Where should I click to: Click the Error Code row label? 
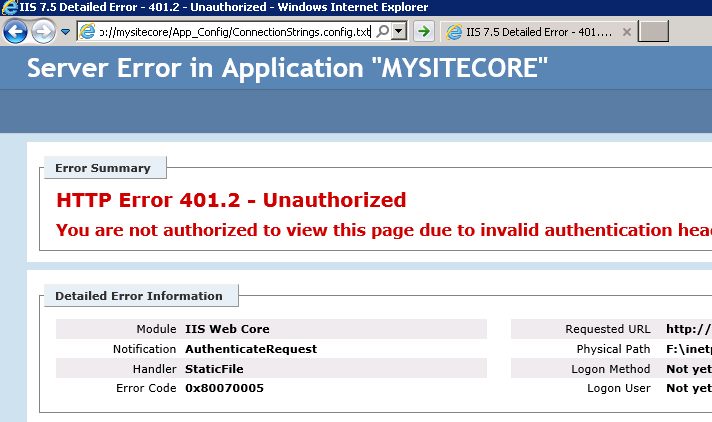tap(146, 388)
